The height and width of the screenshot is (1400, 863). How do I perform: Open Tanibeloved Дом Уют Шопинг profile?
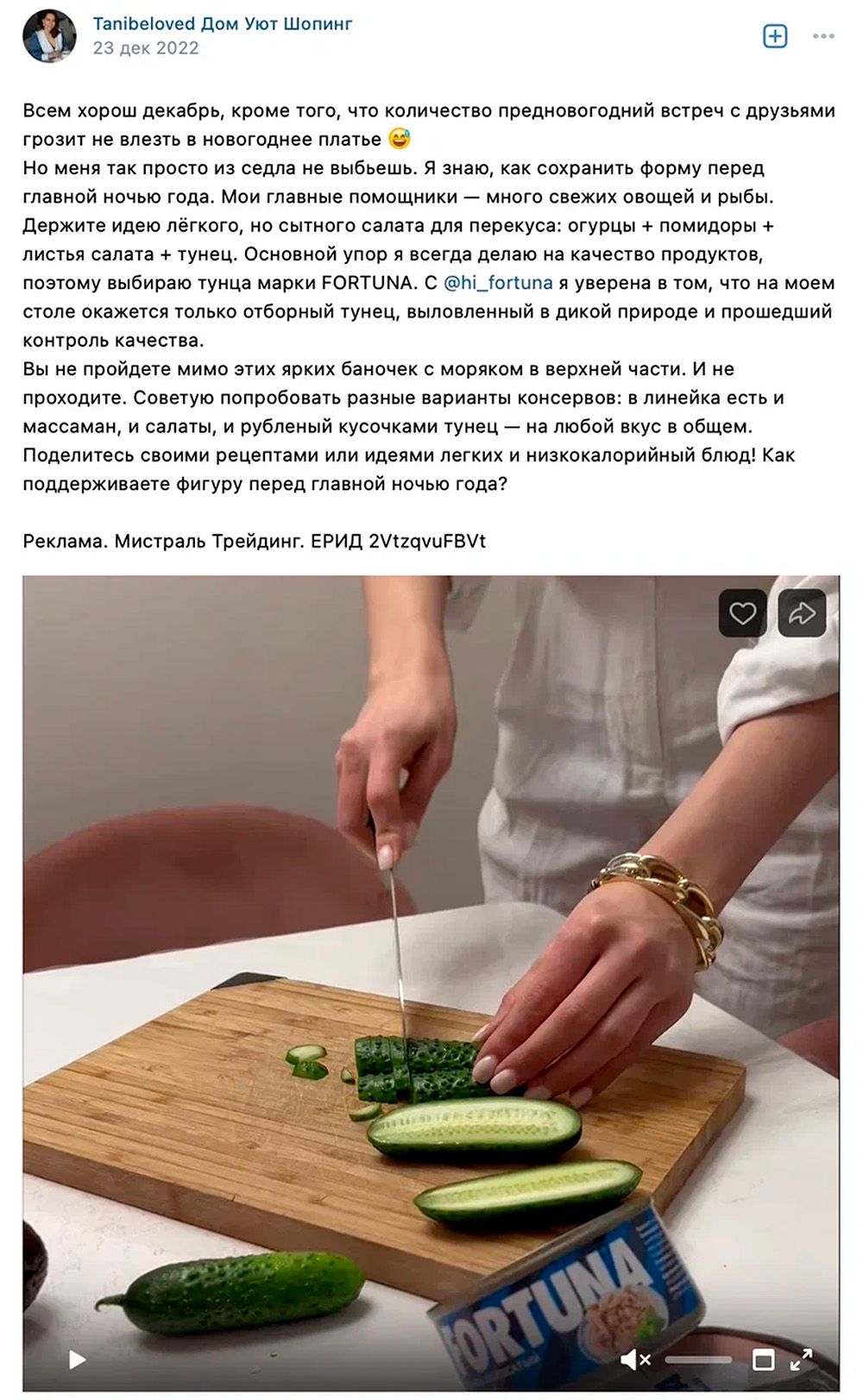click(223, 23)
